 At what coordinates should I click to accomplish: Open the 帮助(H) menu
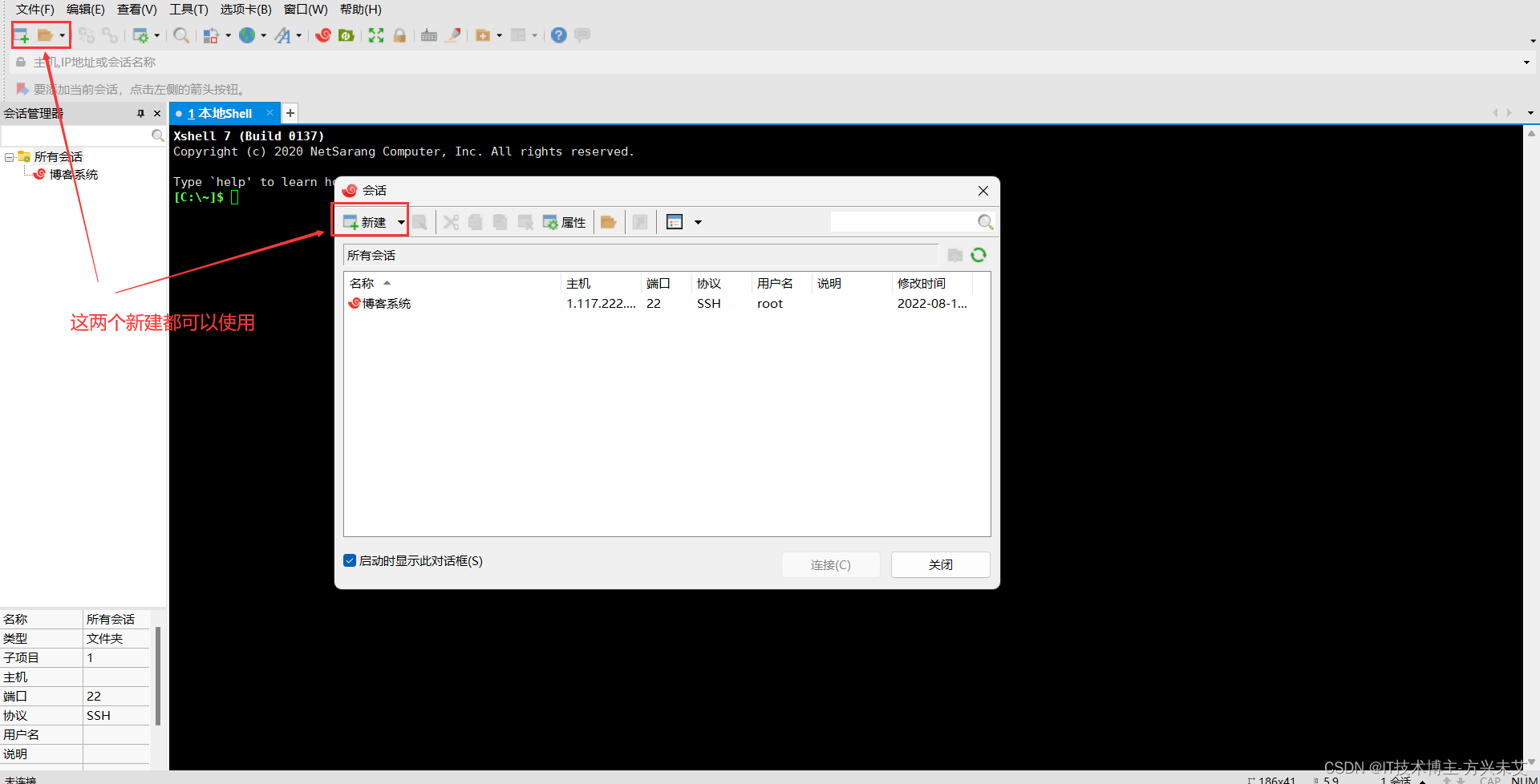tap(360, 10)
